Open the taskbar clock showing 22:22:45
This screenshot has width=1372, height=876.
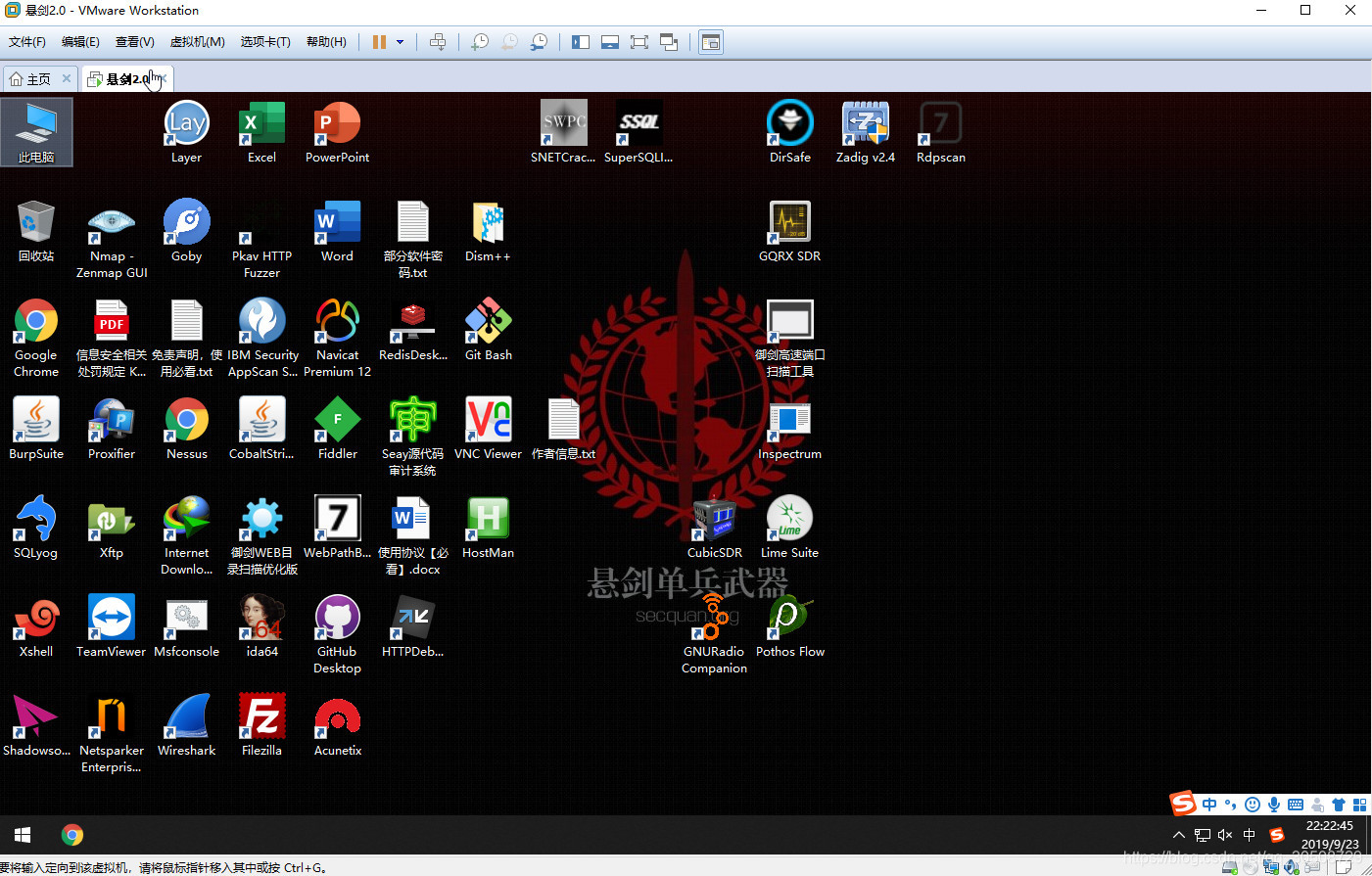1330,835
